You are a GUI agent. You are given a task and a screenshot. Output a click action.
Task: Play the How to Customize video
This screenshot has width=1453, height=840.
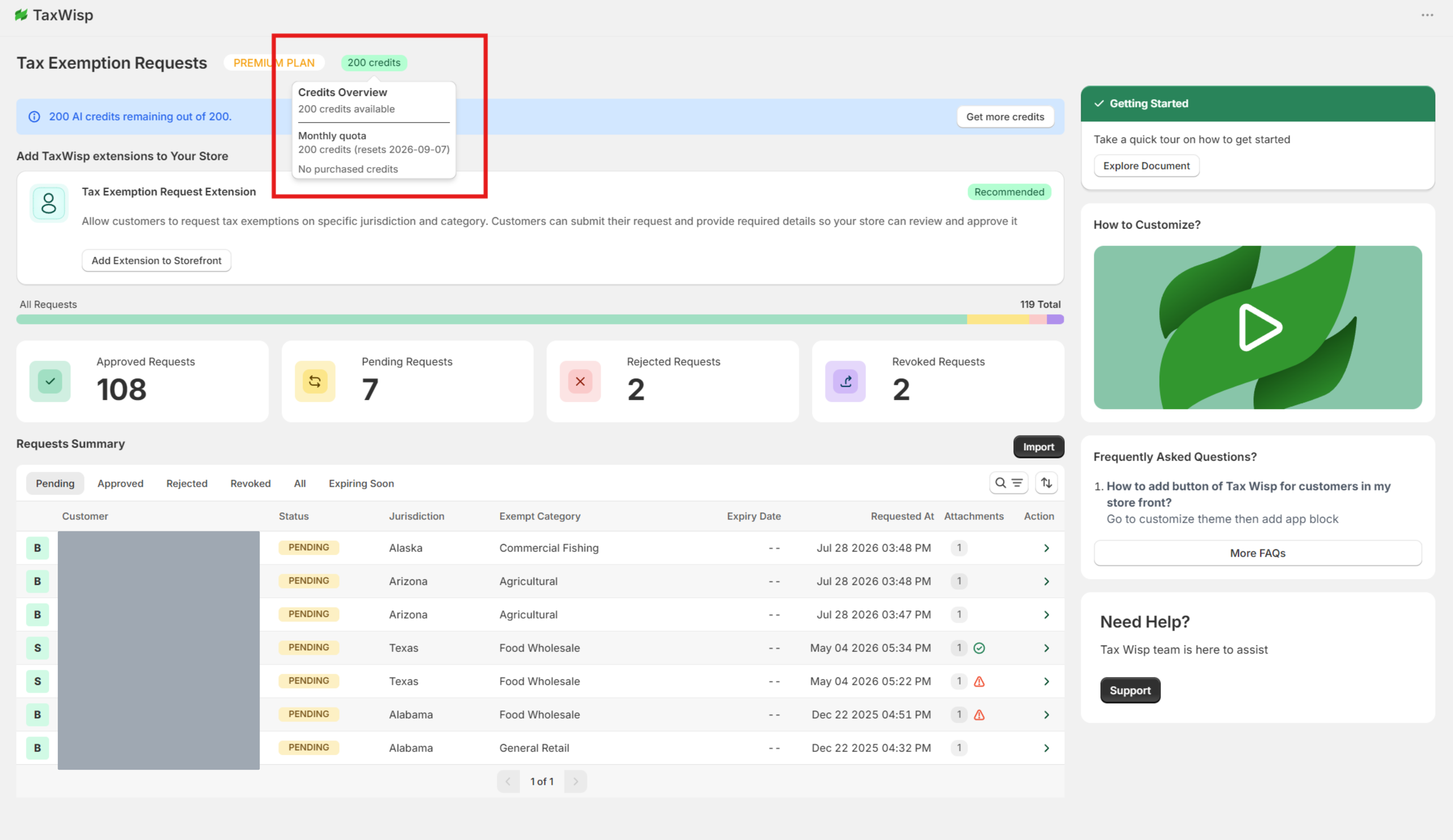click(x=1258, y=327)
